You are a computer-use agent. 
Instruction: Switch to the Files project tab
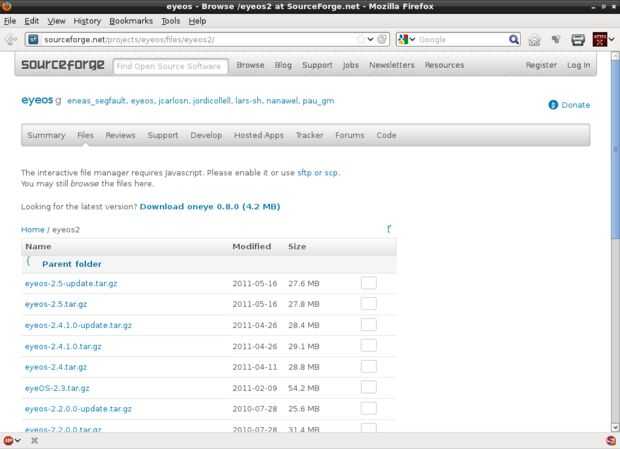pyautogui.click(x=85, y=135)
